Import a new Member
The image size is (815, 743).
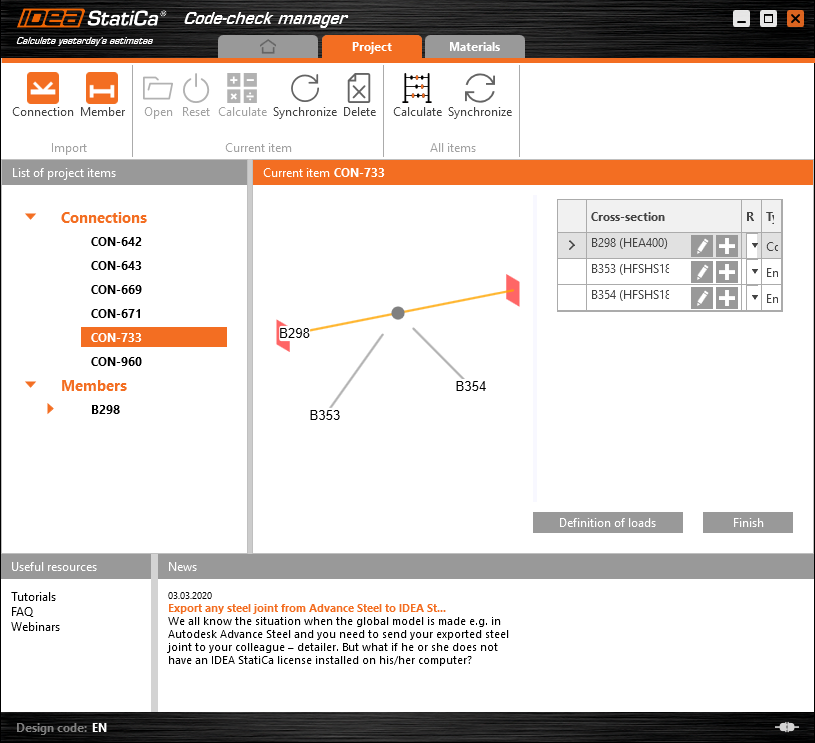pos(102,95)
